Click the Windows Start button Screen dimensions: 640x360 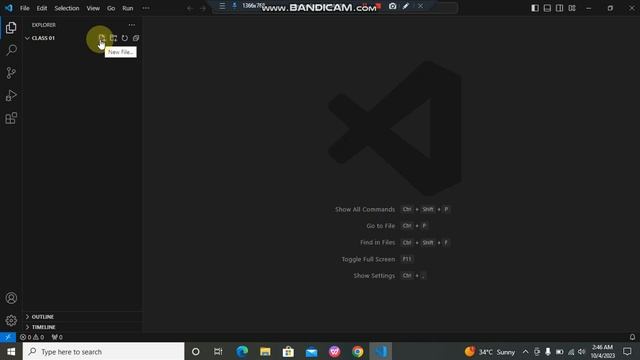click(11, 351)
